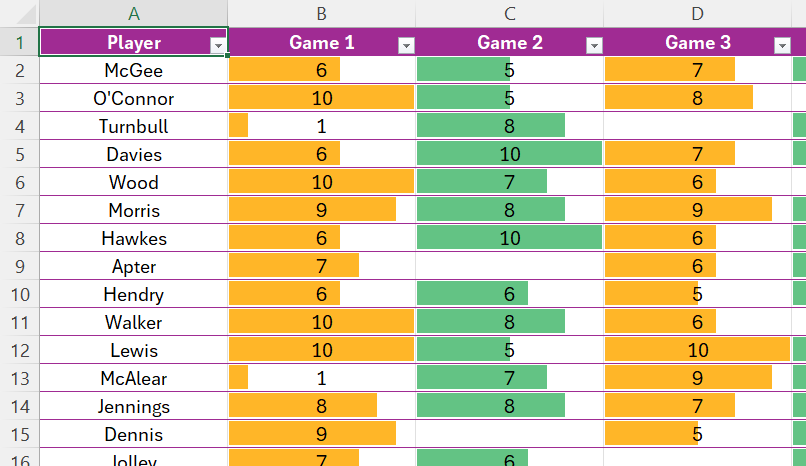Select the cell containing McGee
The height and width of the screenshot is (466, 806).
point(134,71)
